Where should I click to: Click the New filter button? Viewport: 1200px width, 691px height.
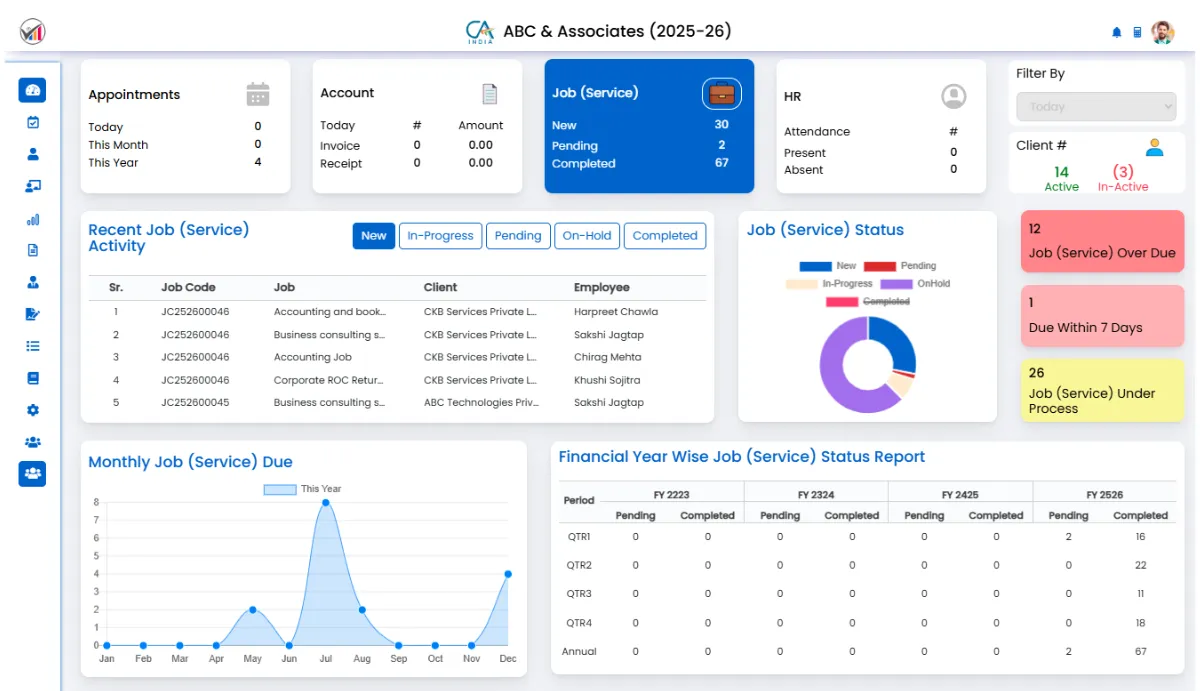[x=373, y=236]
